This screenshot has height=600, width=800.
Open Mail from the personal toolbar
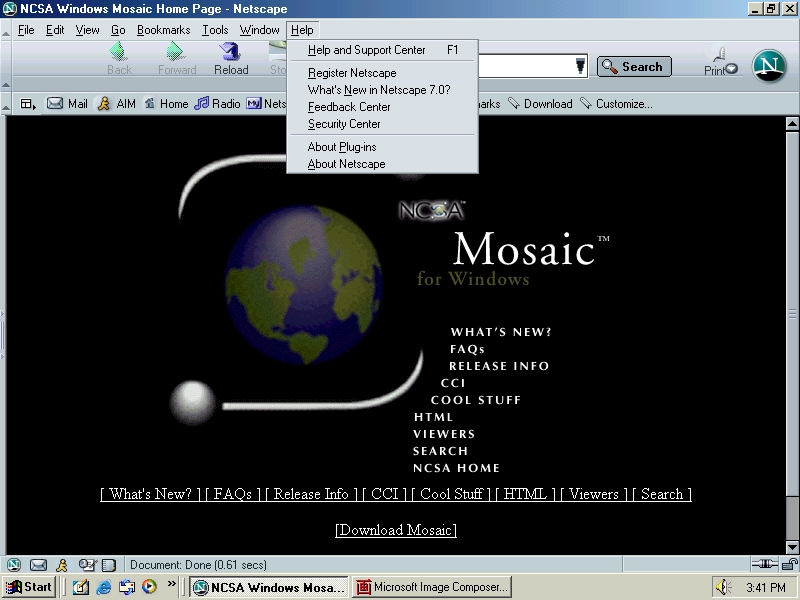click(67, 104)
